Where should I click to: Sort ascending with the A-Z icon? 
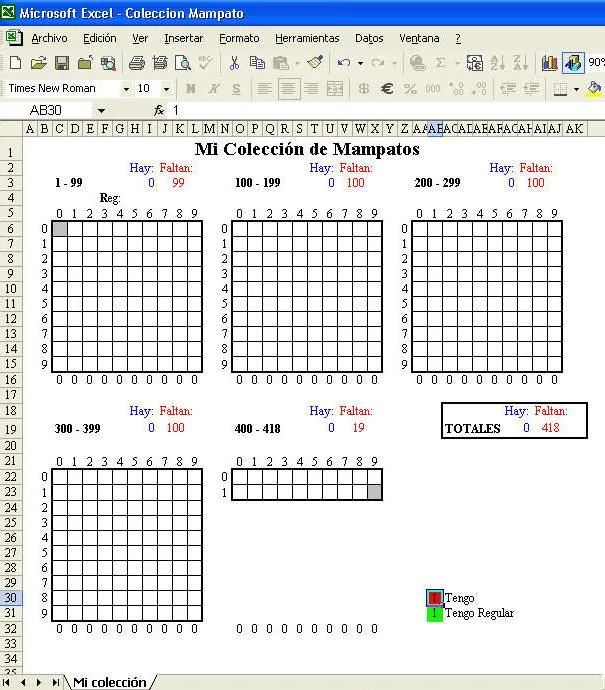coord(498,63)
